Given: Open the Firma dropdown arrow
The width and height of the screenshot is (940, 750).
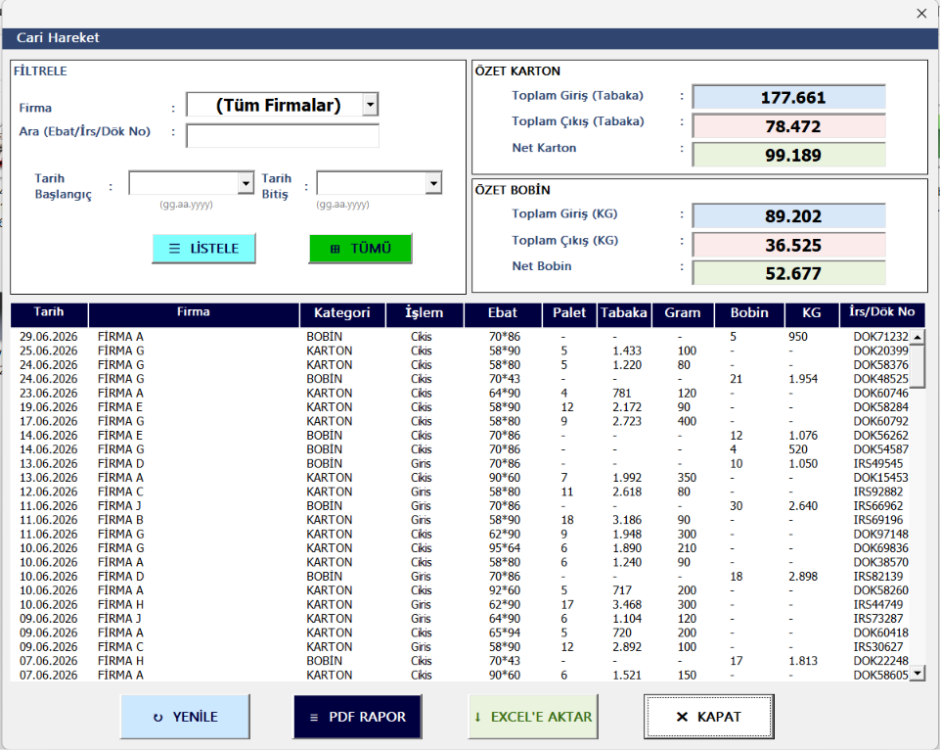Looking at the screenshot, I should pyautogui.click(x=370, y=104).
